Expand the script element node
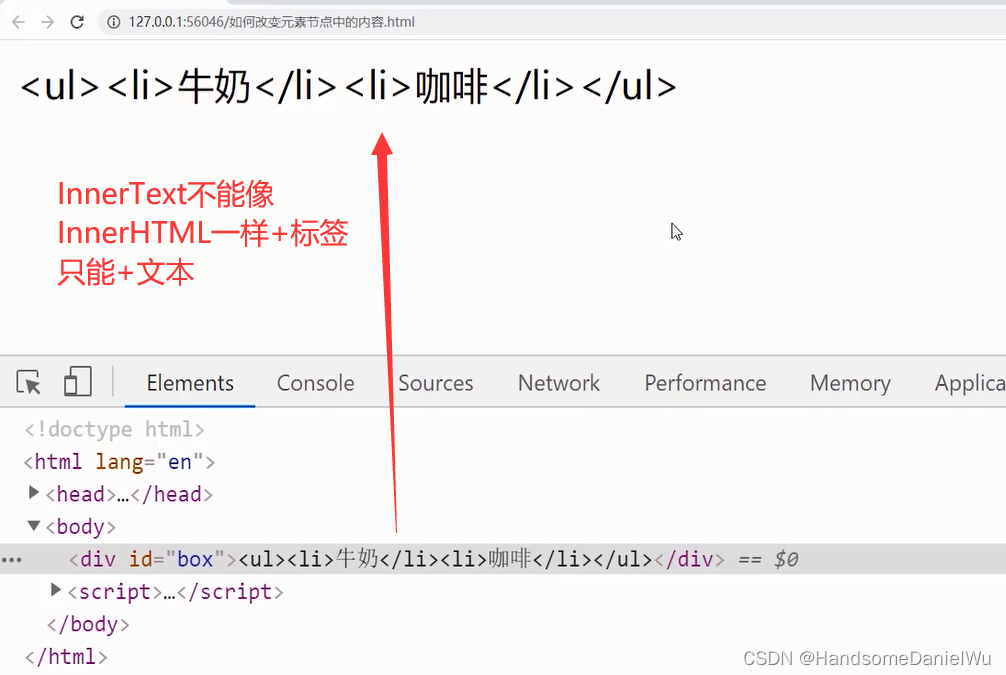1006x675 pixels. click(x=56, y=591)
